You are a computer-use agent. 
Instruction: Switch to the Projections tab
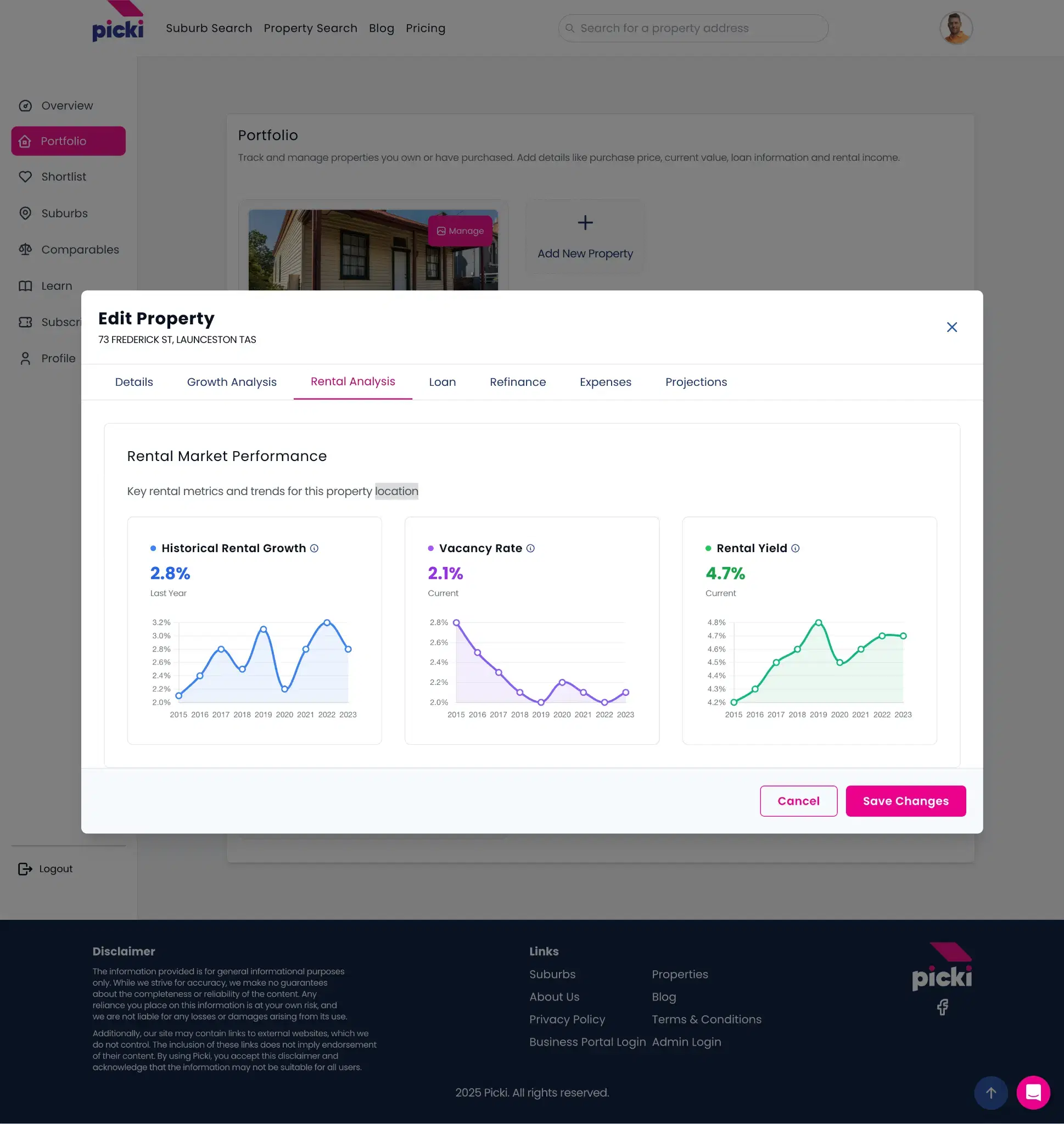pos(696,382)
